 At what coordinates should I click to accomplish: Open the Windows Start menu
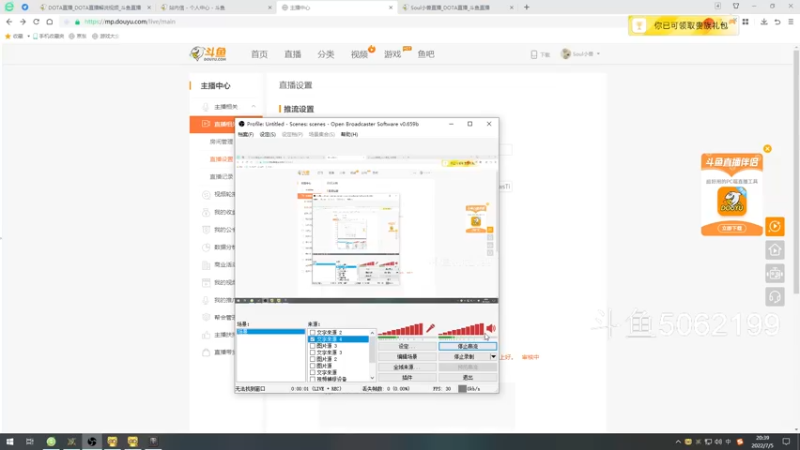coord(10,441)
